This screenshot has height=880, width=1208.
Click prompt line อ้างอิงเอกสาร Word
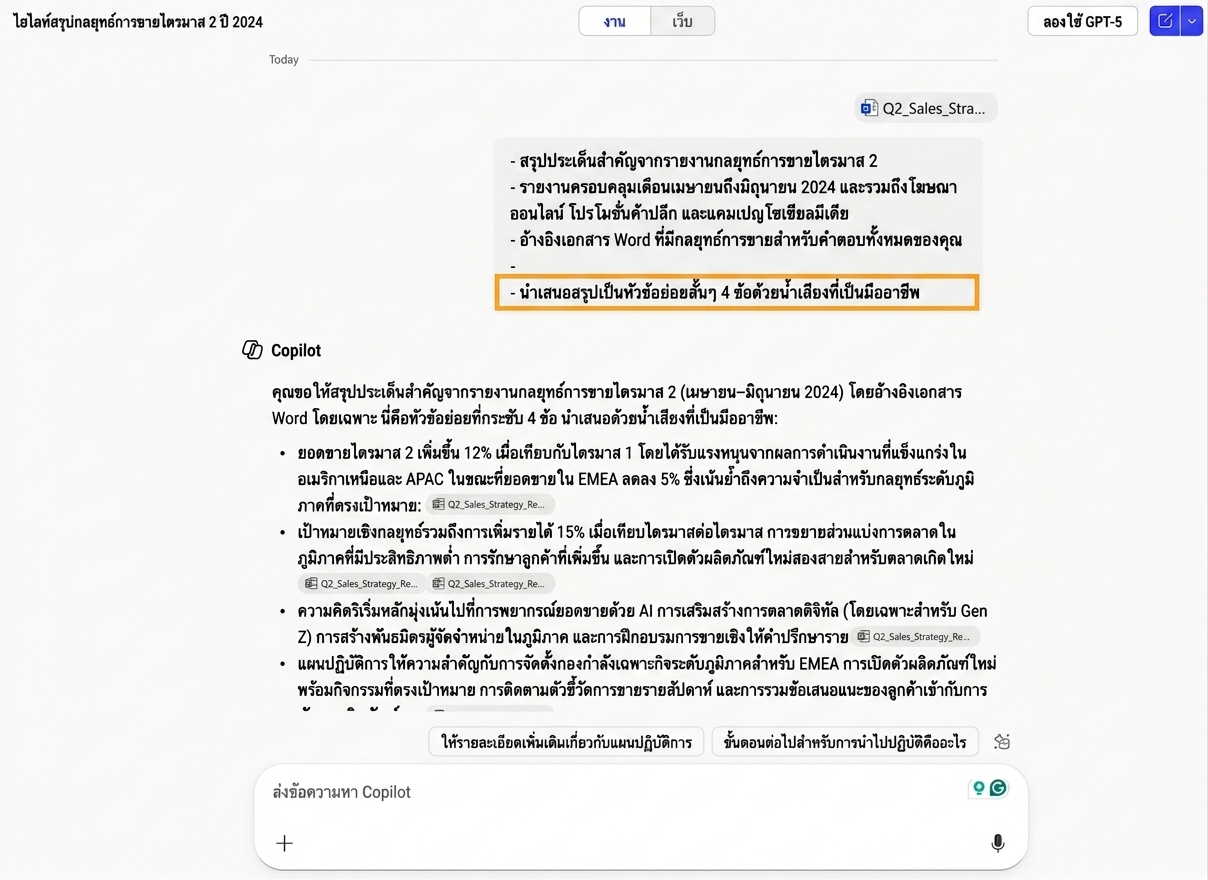[735, 240]
